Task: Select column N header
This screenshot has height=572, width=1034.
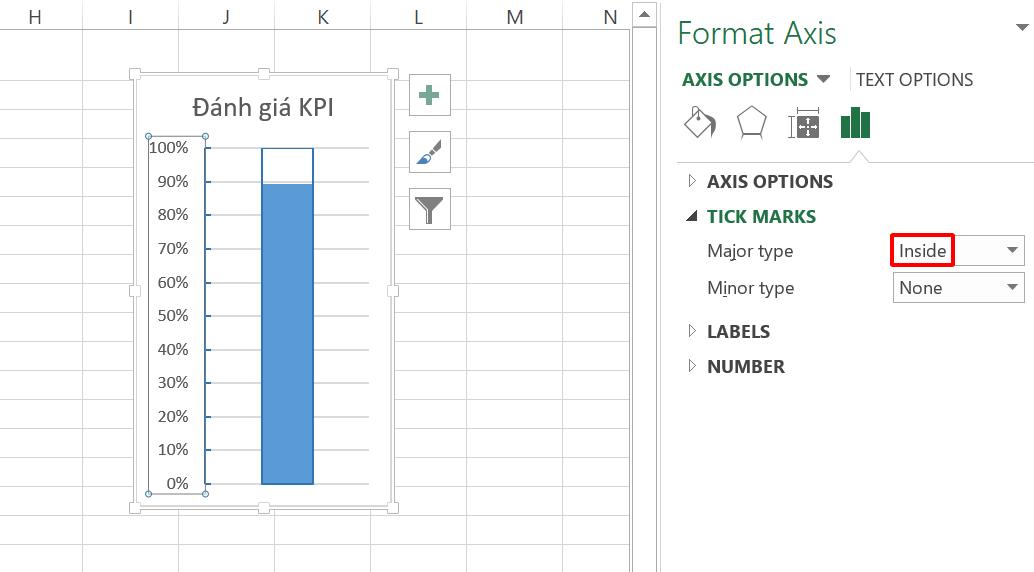Action: tap(610, 16)
